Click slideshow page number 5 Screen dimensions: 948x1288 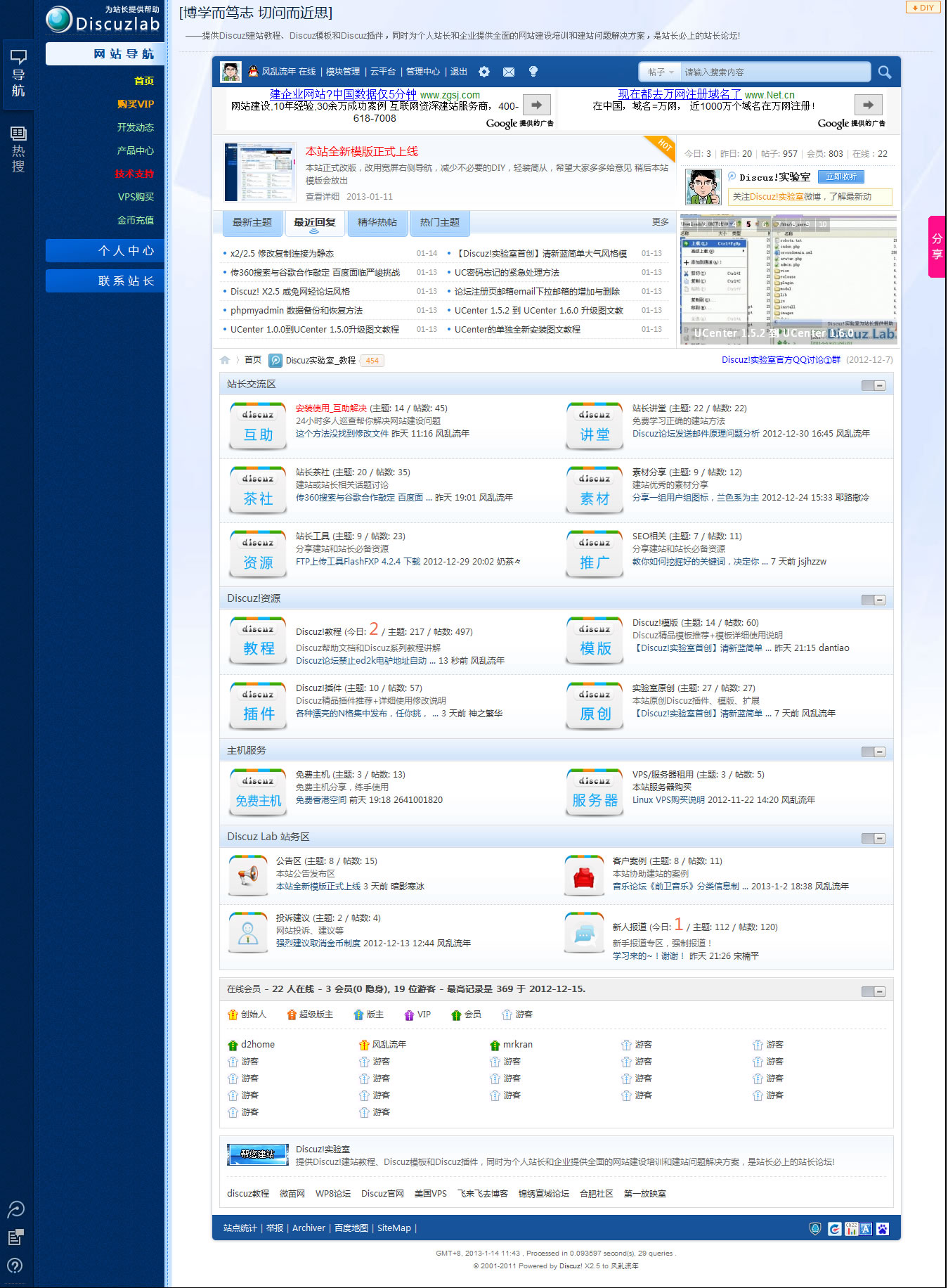pos(748,224)
